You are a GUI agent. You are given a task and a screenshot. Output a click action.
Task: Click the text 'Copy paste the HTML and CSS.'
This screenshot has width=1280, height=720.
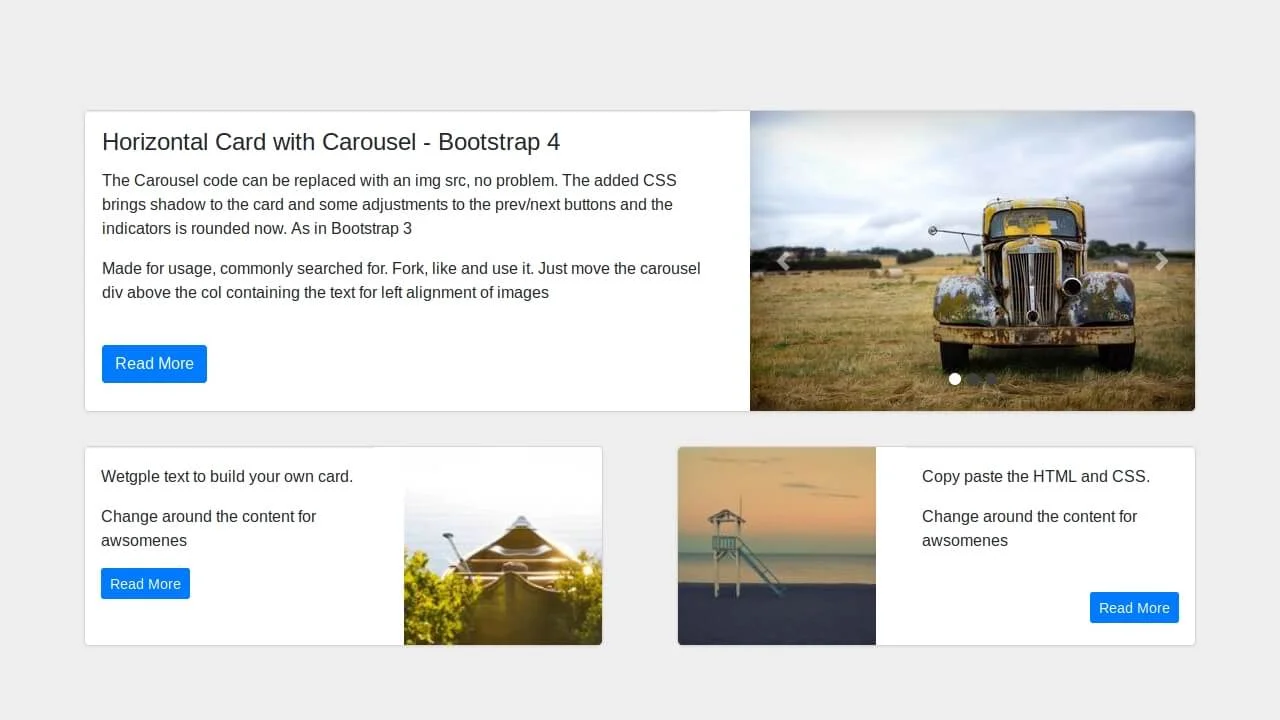1036,477
